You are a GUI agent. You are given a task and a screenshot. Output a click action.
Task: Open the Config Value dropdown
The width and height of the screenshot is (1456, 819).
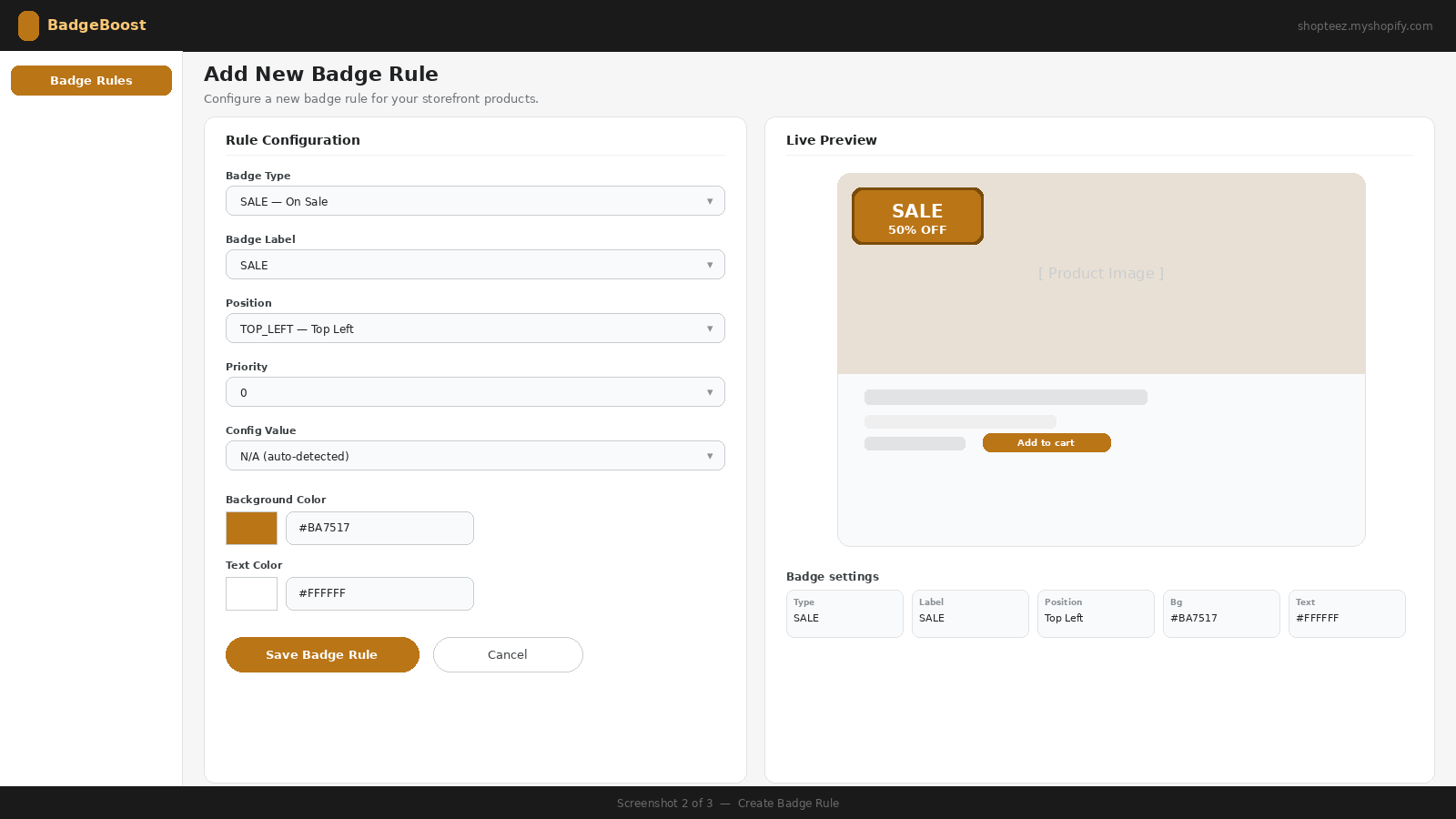point(475,456)
